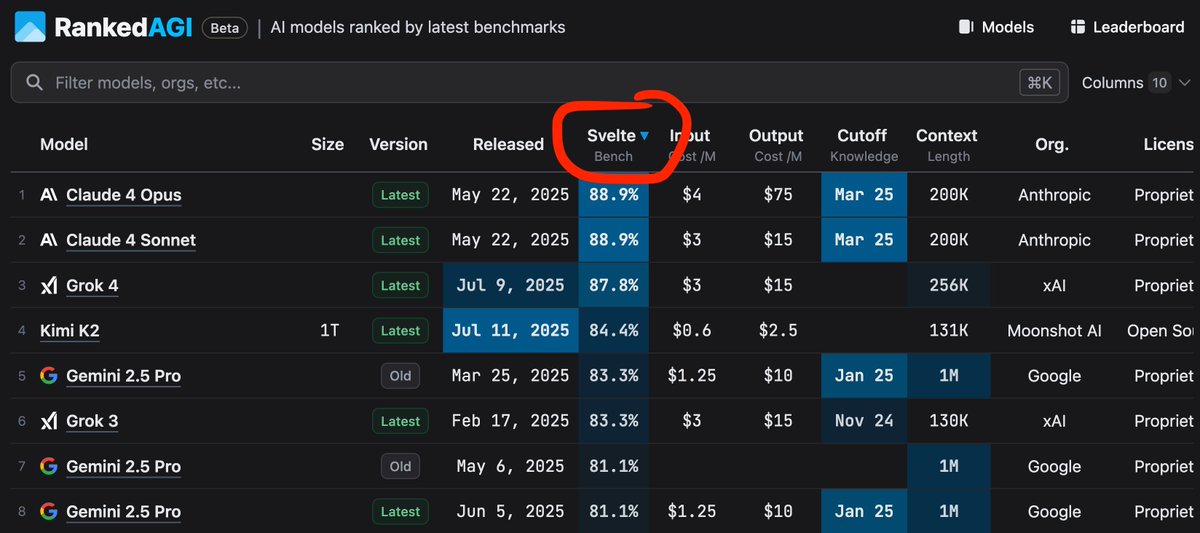Open Claude 4 Opus model link
The image size is (1200, 533).
click(x=124, y=195)
